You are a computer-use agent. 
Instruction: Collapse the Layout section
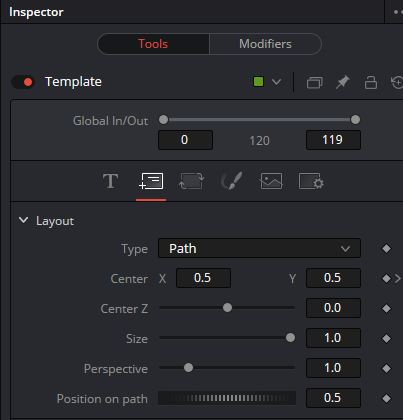tap(23, 220)
